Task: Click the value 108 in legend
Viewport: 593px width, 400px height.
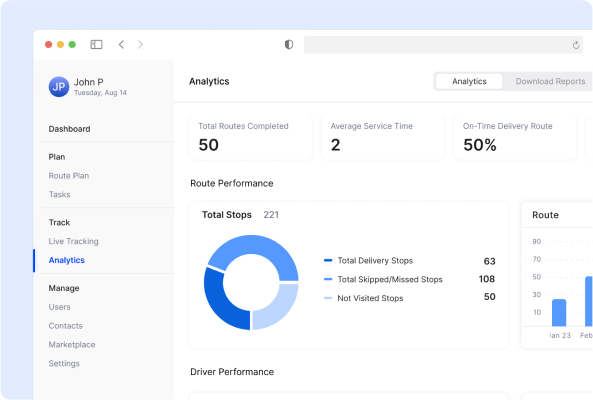Action: pos(487,279)
